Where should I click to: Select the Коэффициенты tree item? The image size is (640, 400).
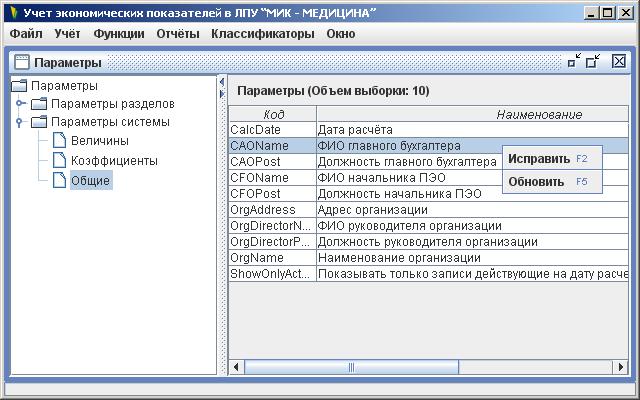(114, 160)
